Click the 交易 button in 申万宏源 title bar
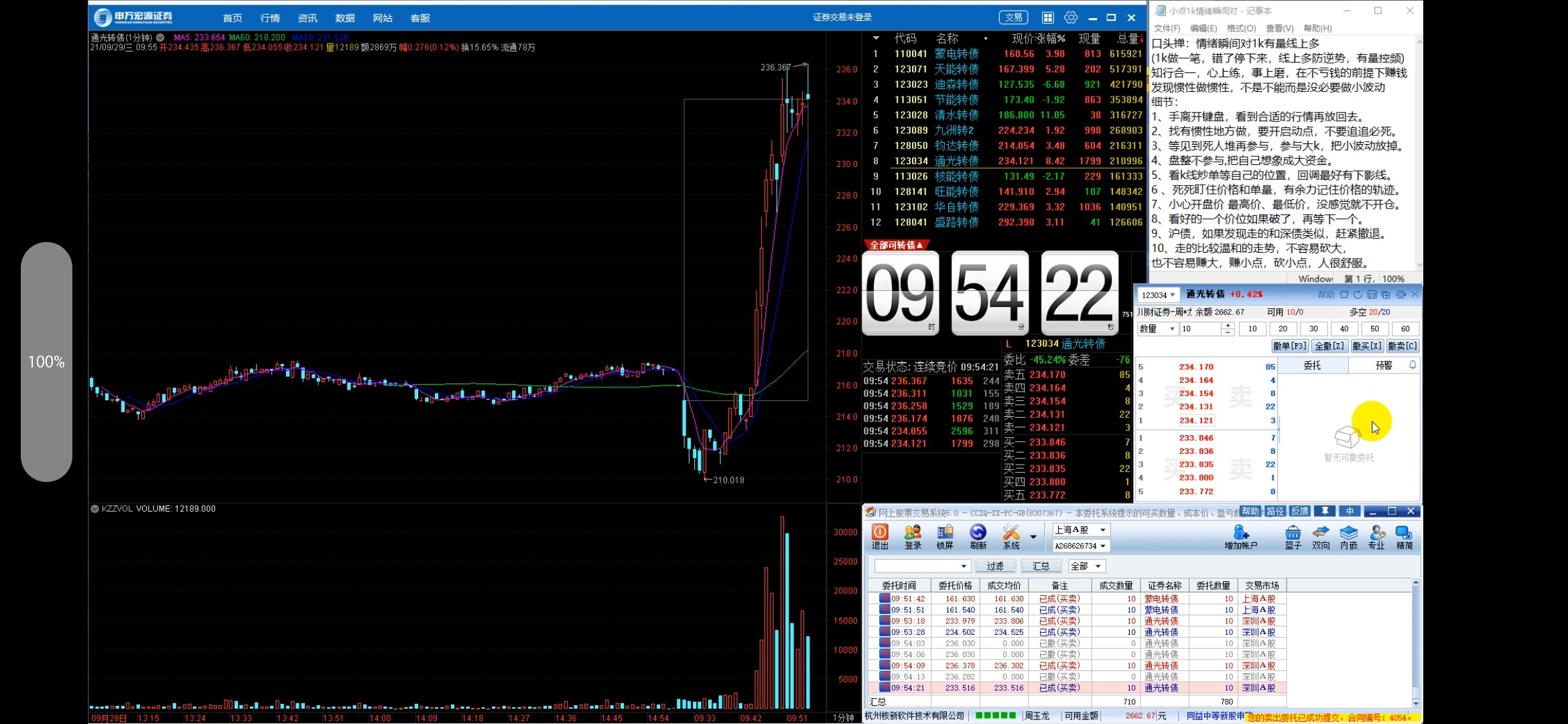The height and width of the screenshot is (724, 1568). 1013,17
